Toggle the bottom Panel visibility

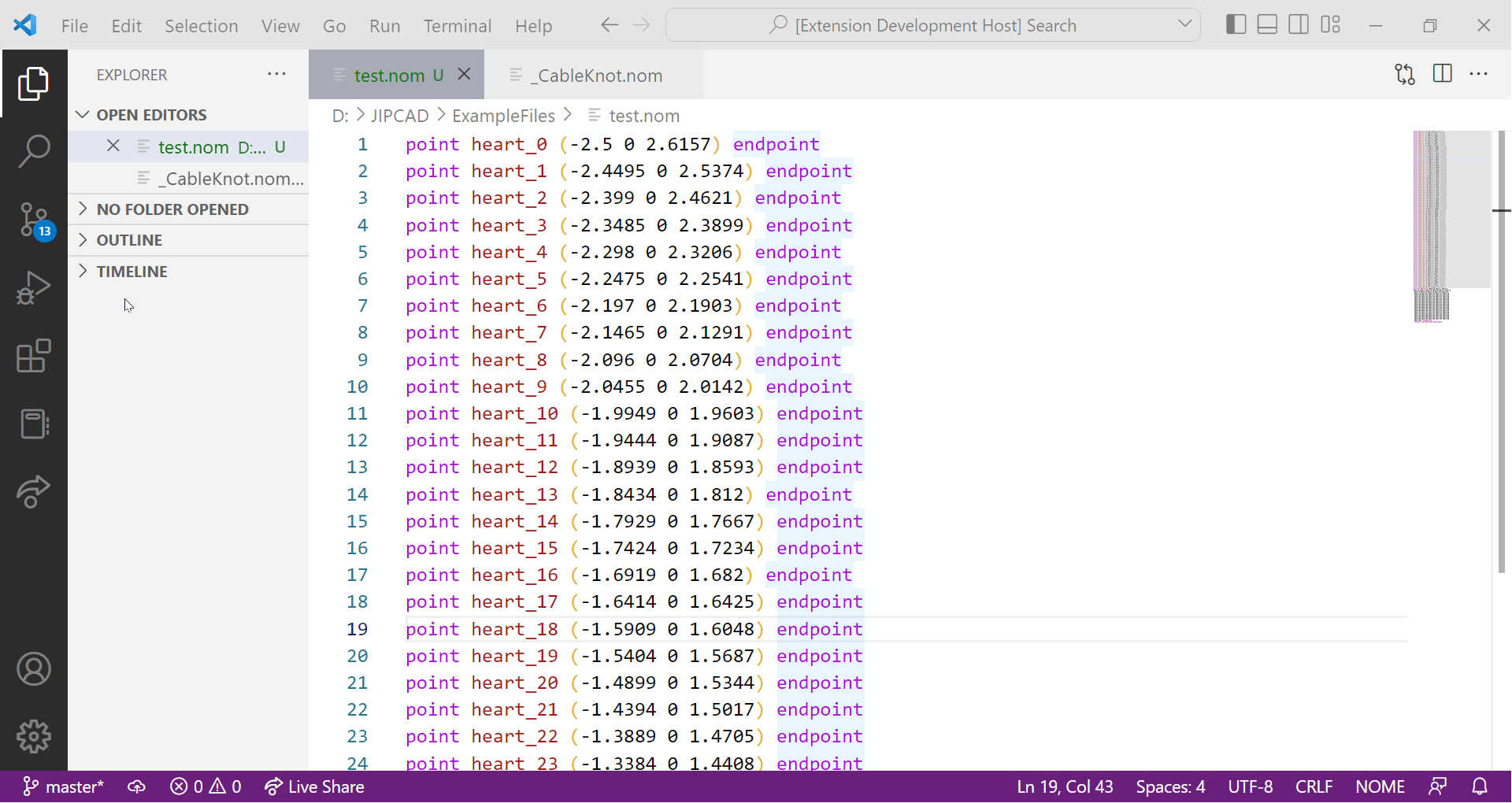tap(1267, 25)
